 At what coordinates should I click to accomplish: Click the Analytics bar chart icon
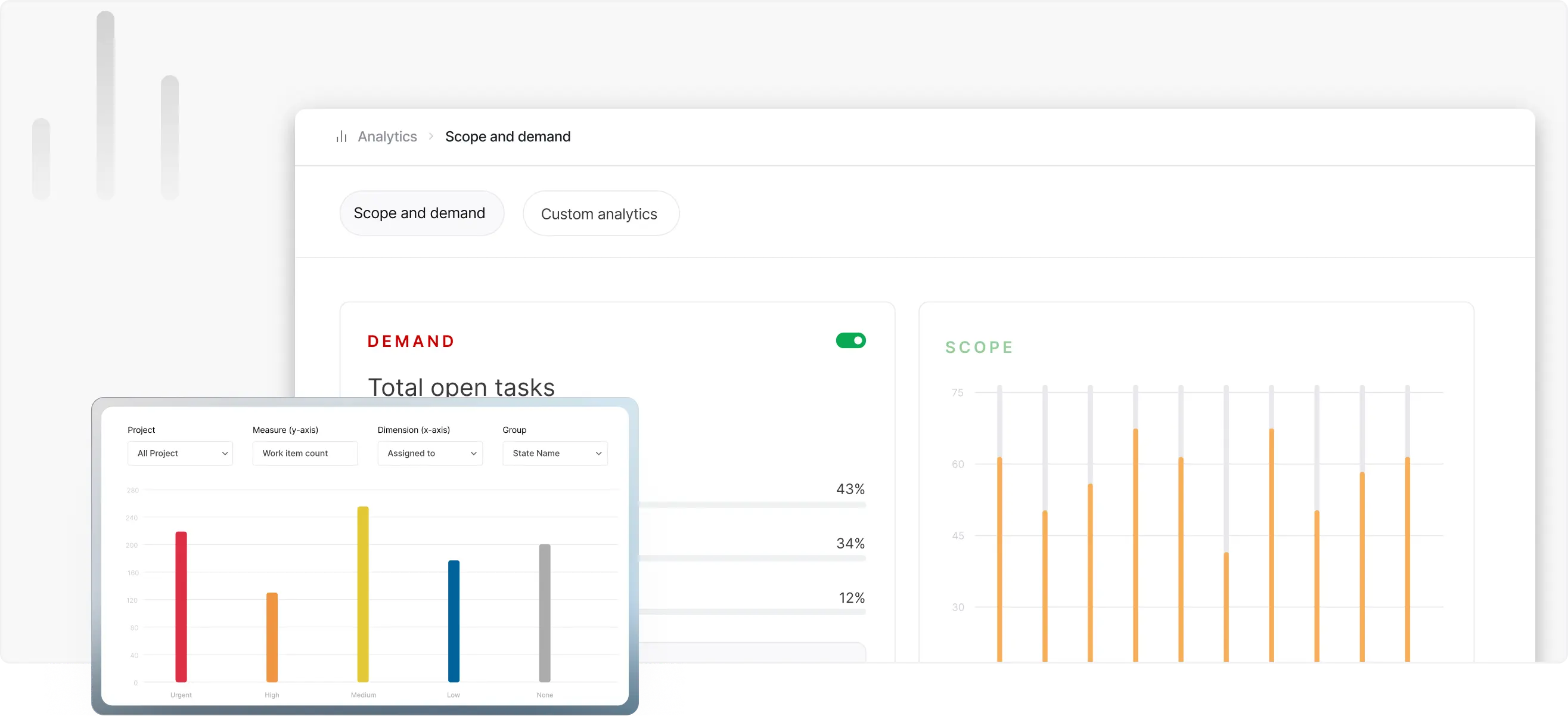click(x=341, y=137)
